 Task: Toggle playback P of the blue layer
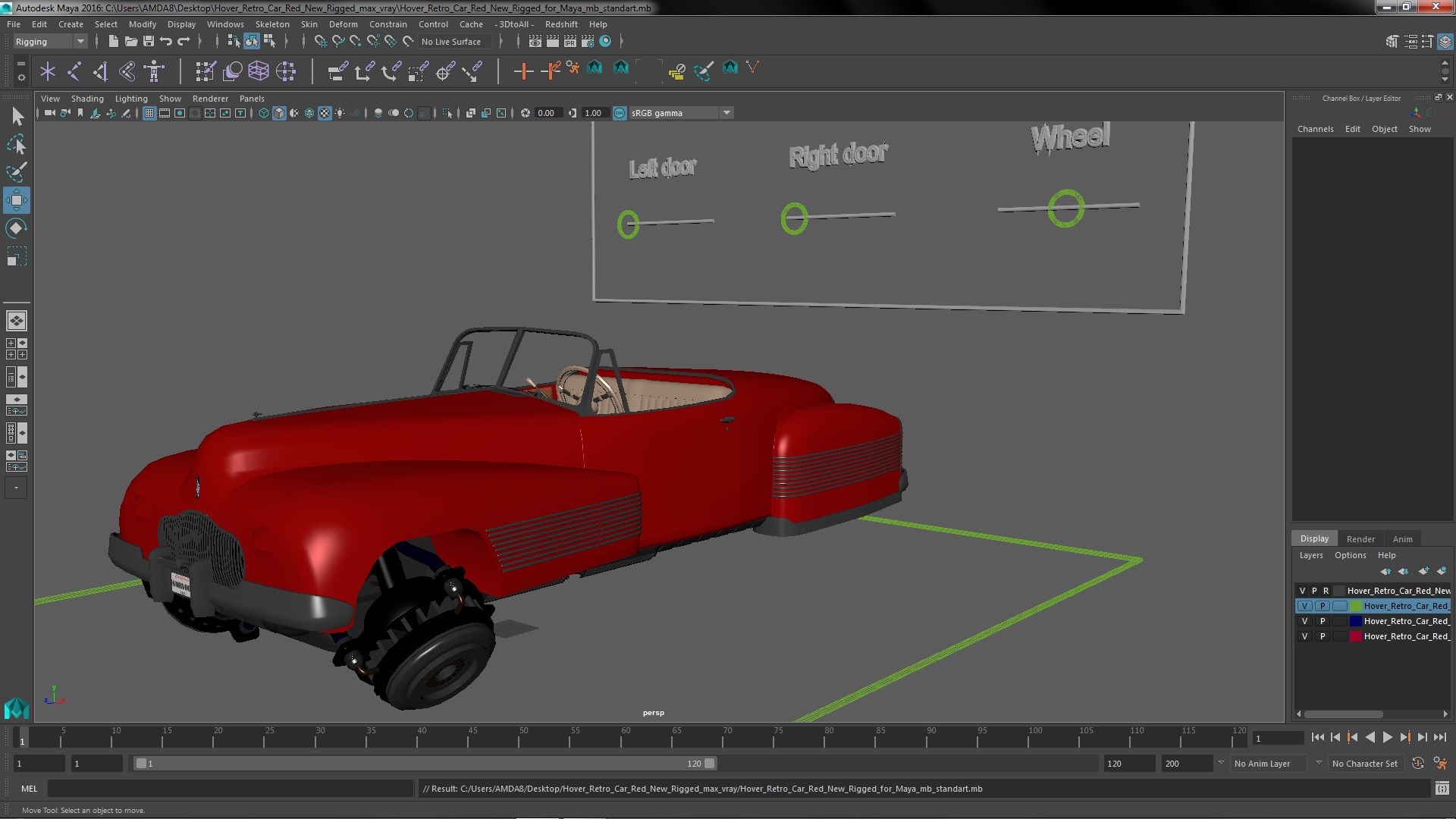click(1323, 621)
